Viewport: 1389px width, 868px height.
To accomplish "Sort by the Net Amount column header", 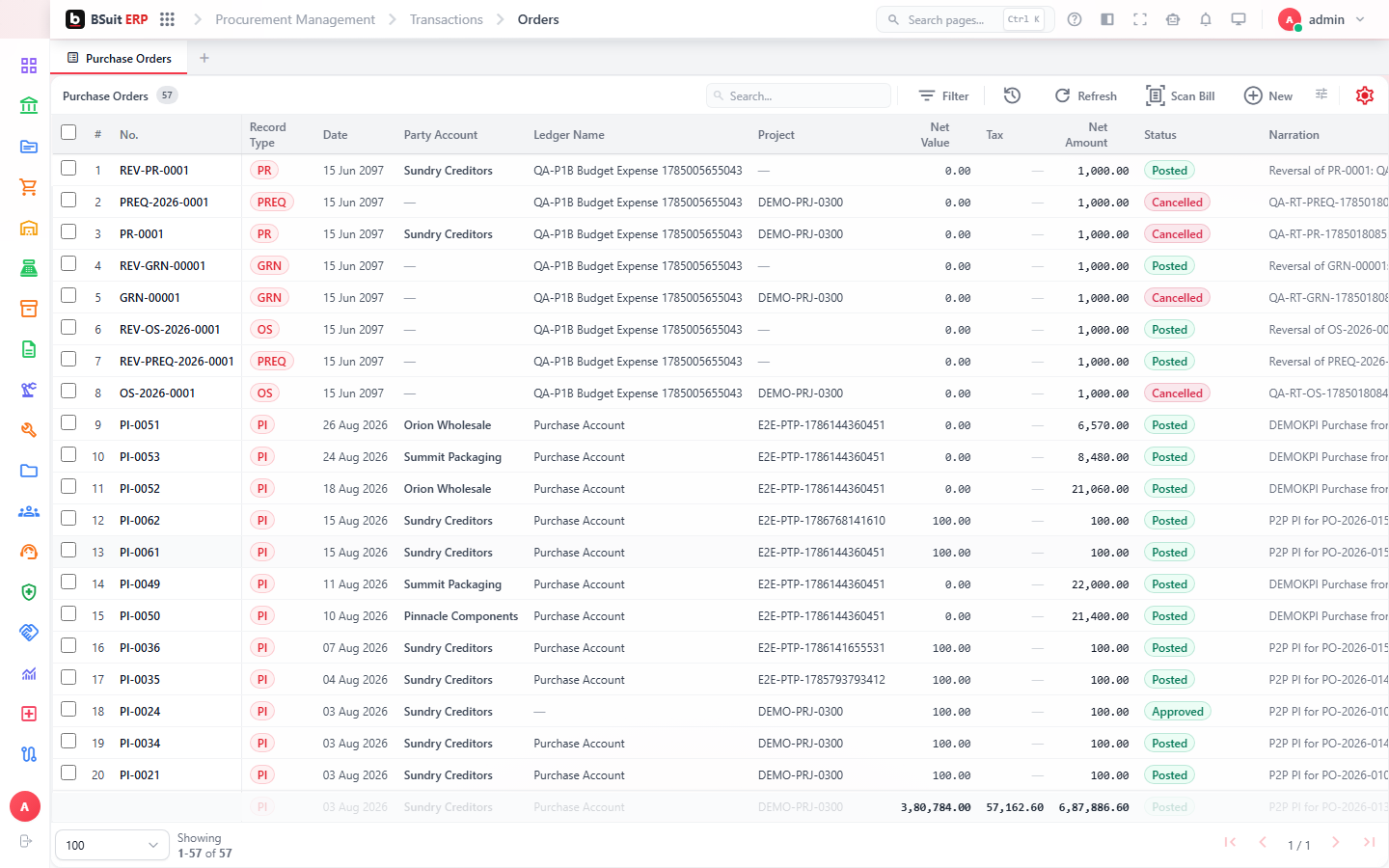I will [x=1086, y=135].
